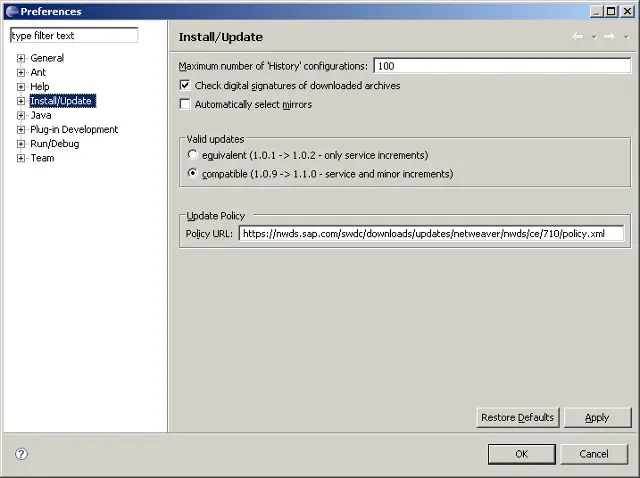This screenshot has height=478, width=640.
Task: Expand the Plug-in Development tree node
Action: pos(21,130)
